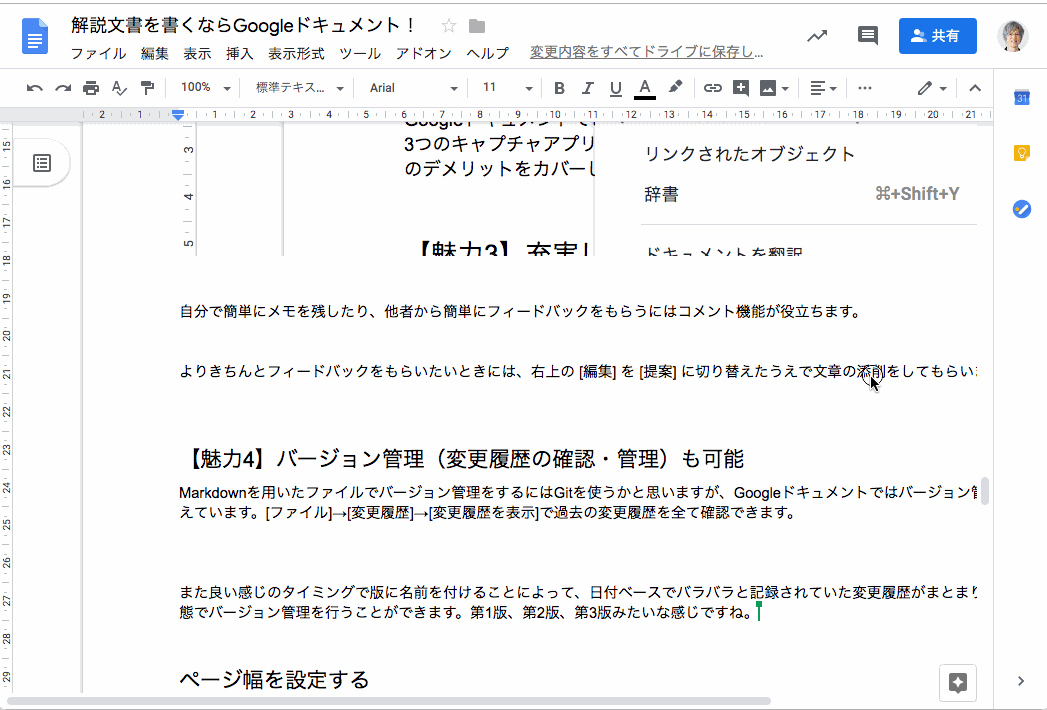Select the paint format tool
1047x710 pixels.
pyautogui.click(x=147, y=88)
